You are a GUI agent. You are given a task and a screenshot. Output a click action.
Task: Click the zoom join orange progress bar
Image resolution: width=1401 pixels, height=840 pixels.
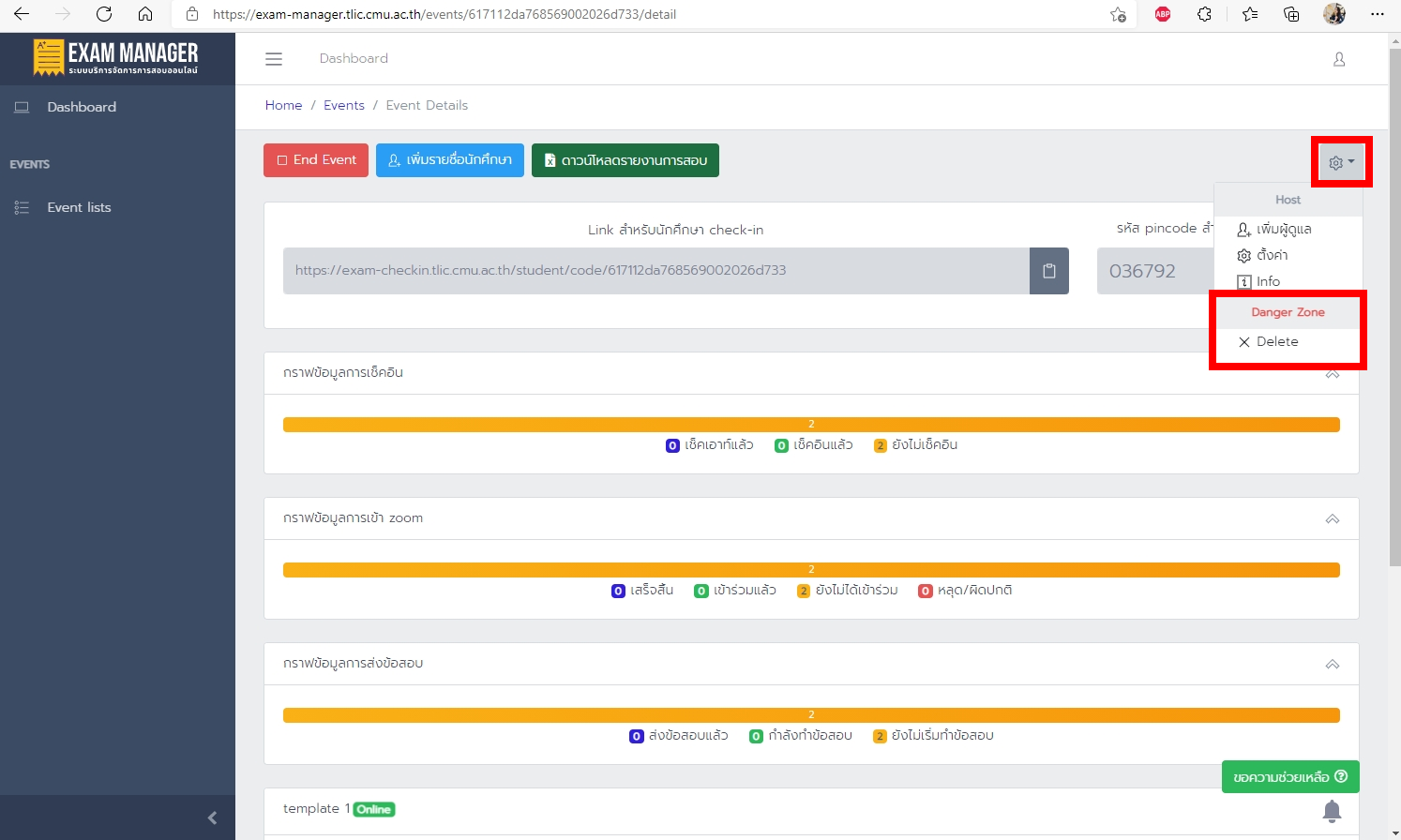(811, 570)
